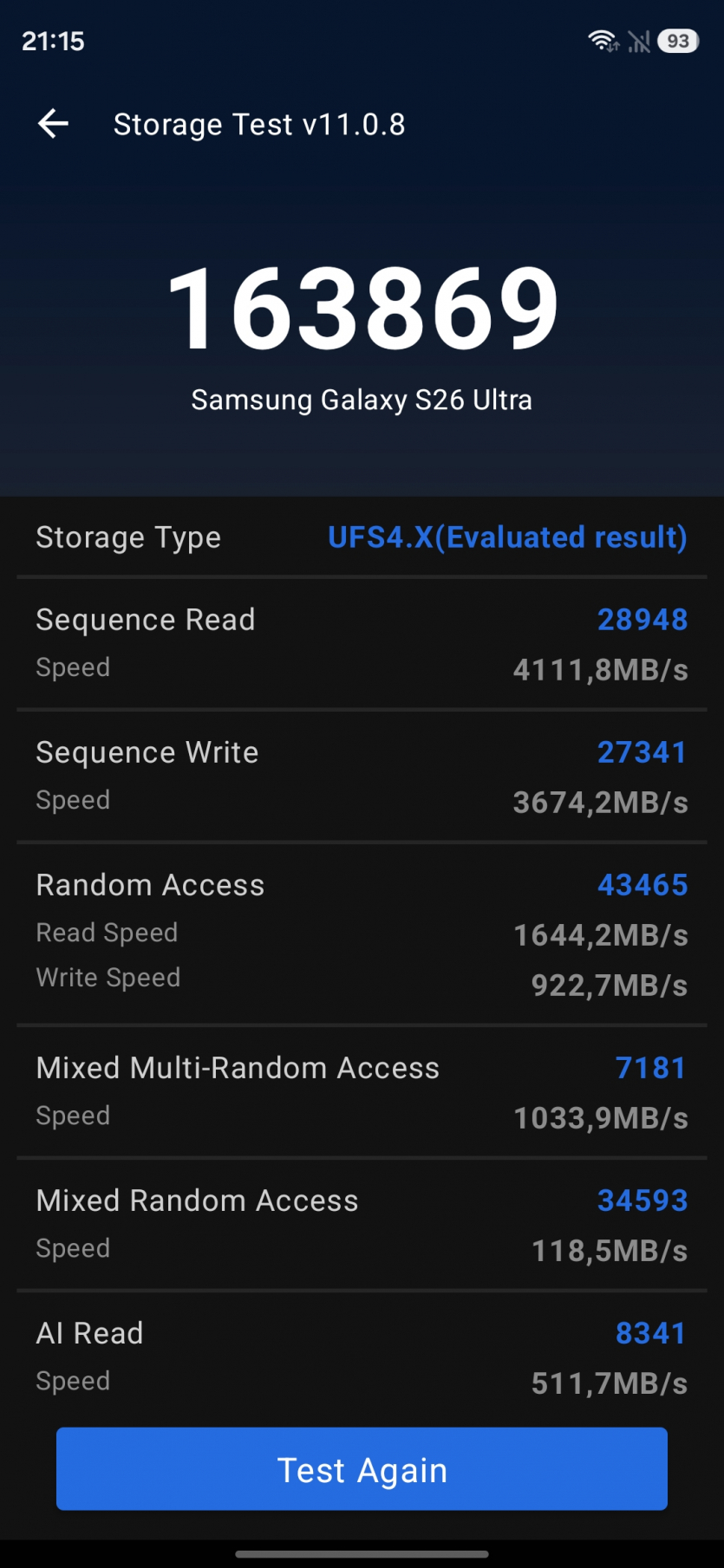The height and width of the screenshot is (1568, 724).
Task: Tap the Mixed Multi-Random Access row
Action: [x=362, y=1091]
